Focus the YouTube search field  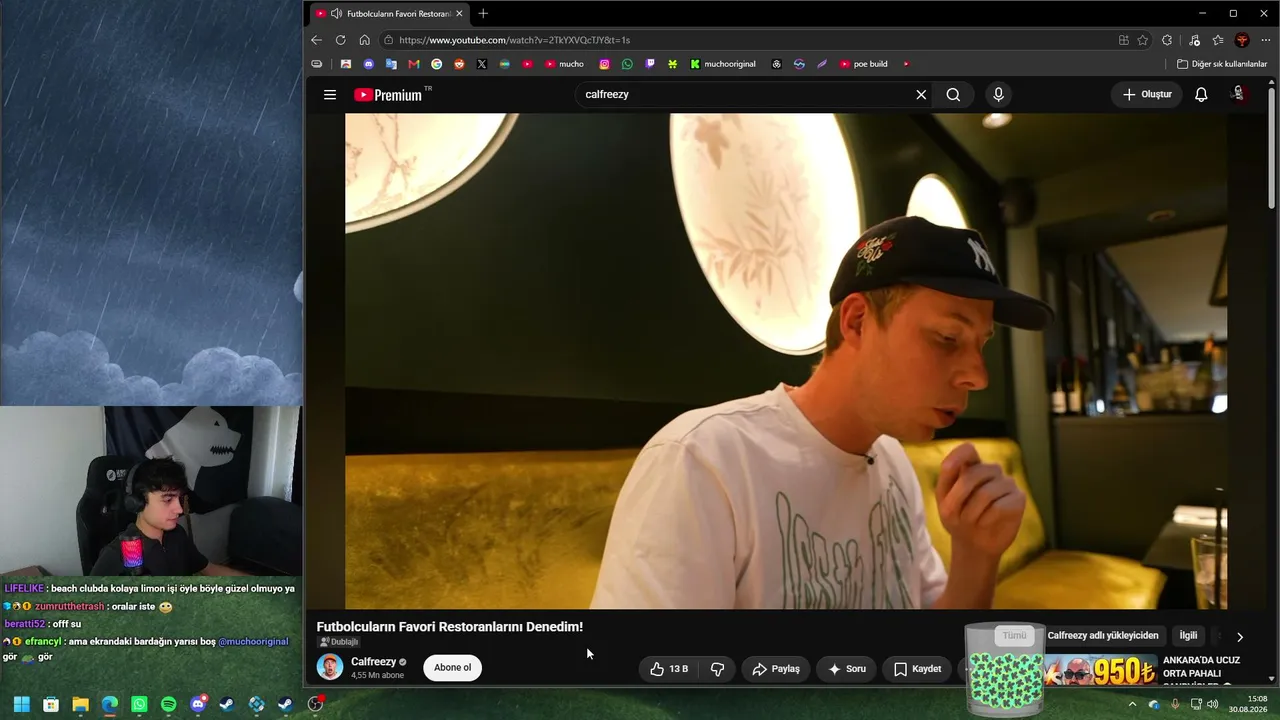(745, 95)
